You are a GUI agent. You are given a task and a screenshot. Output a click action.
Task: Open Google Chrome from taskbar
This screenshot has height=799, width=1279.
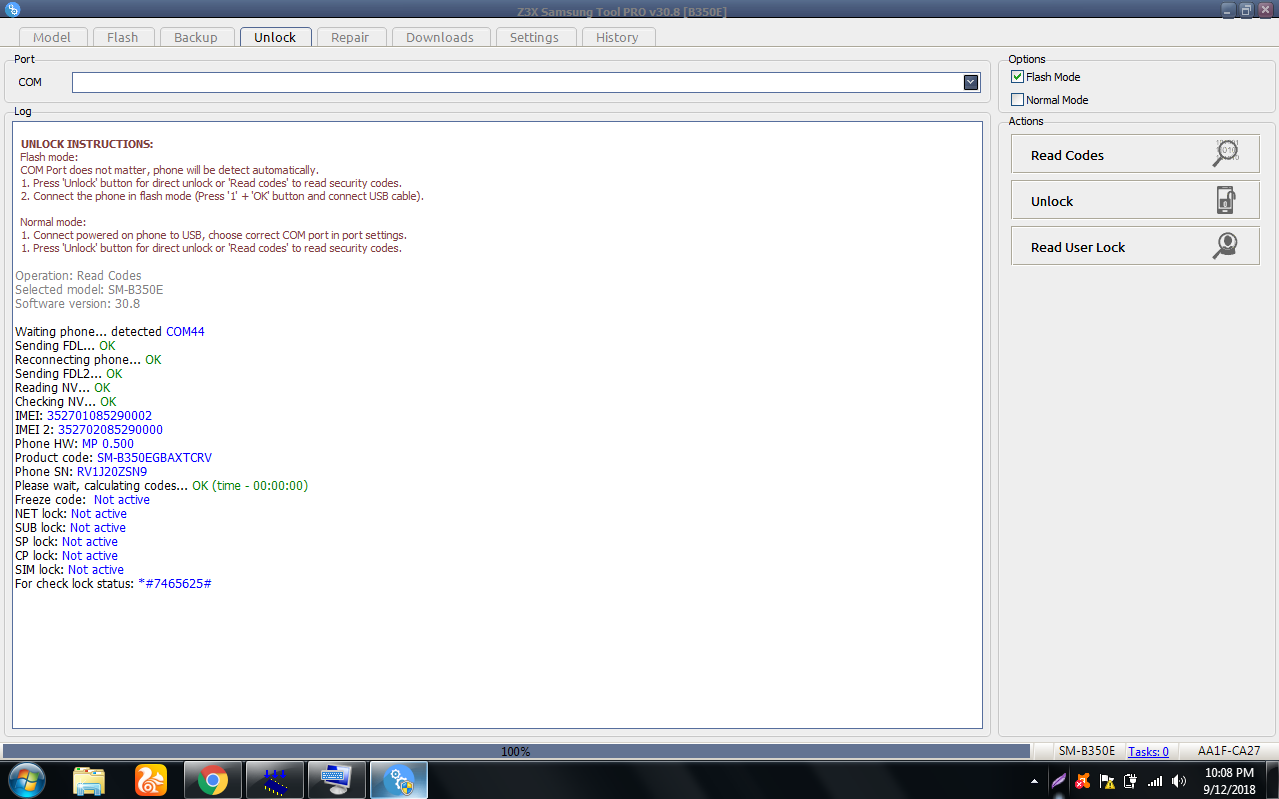213,780
